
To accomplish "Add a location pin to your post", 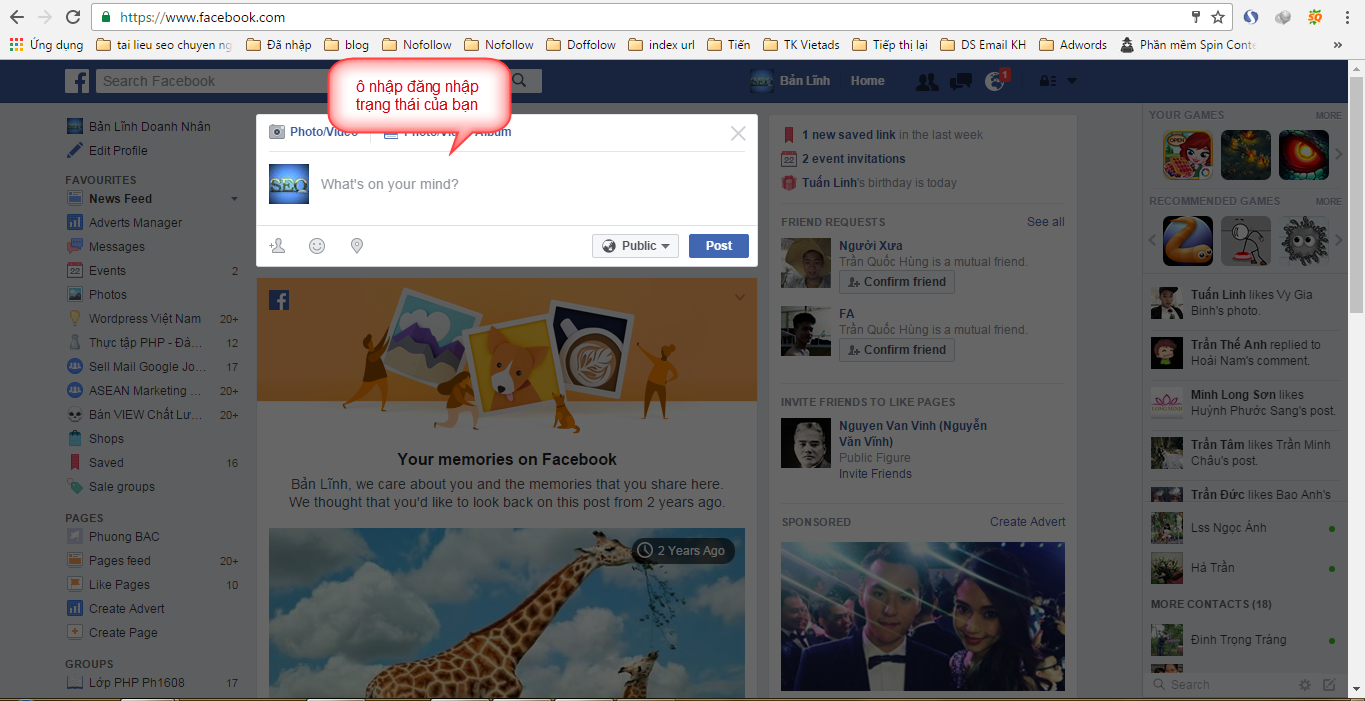I will 356,245.
